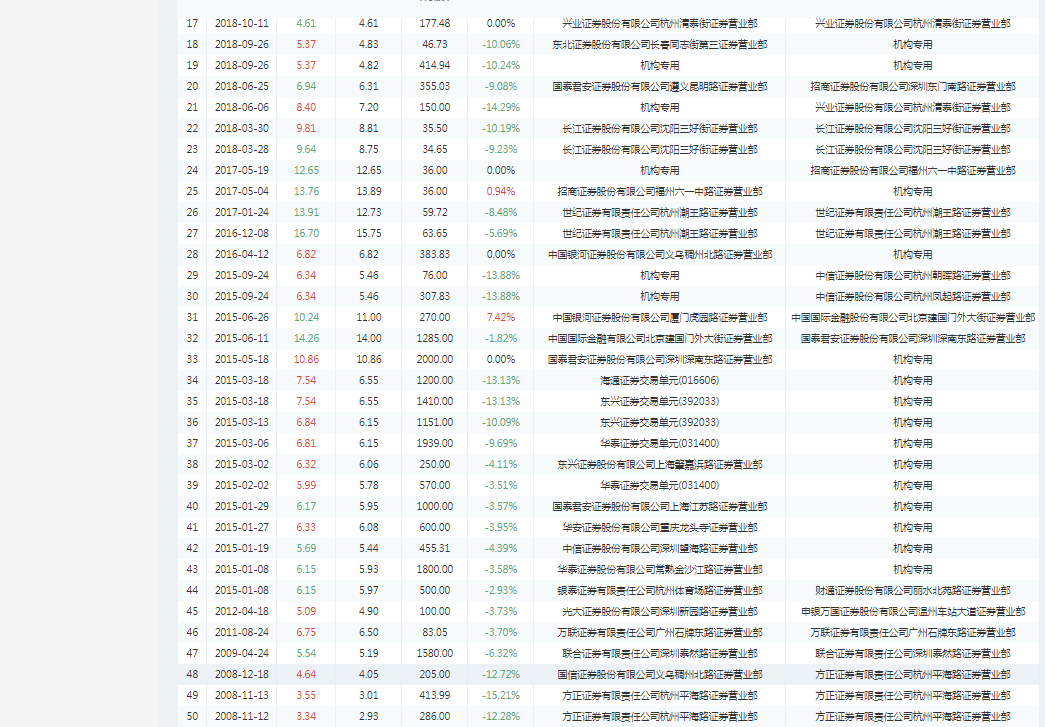Click the trade price 13.89
Viewport: 1045px width, 727px height.
point(369,191)
